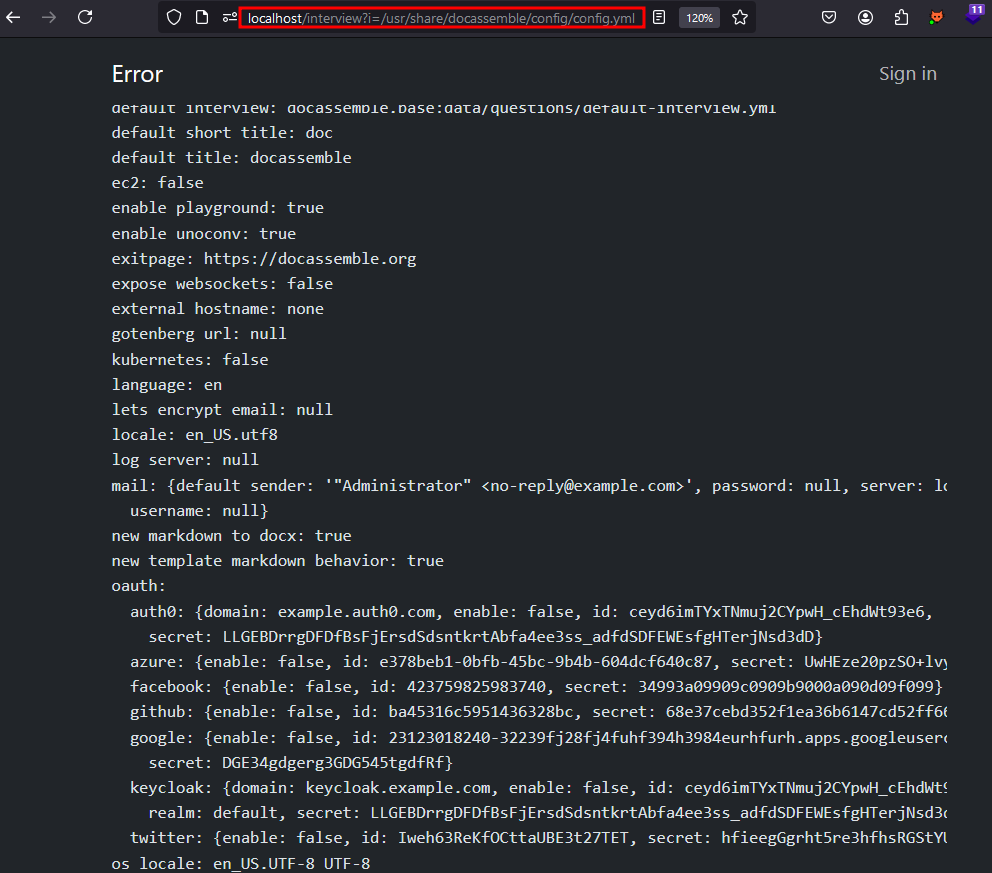Click 'new markdown to docx: true' line
This screenshot has width=992, height=873.
coord(232,536)
